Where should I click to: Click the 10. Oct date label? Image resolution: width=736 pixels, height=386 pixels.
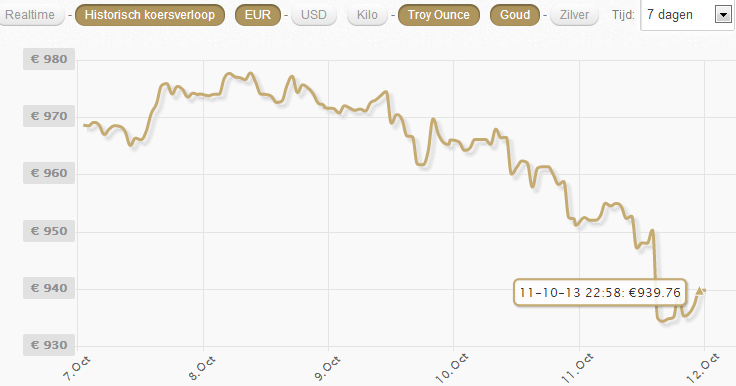452,367
